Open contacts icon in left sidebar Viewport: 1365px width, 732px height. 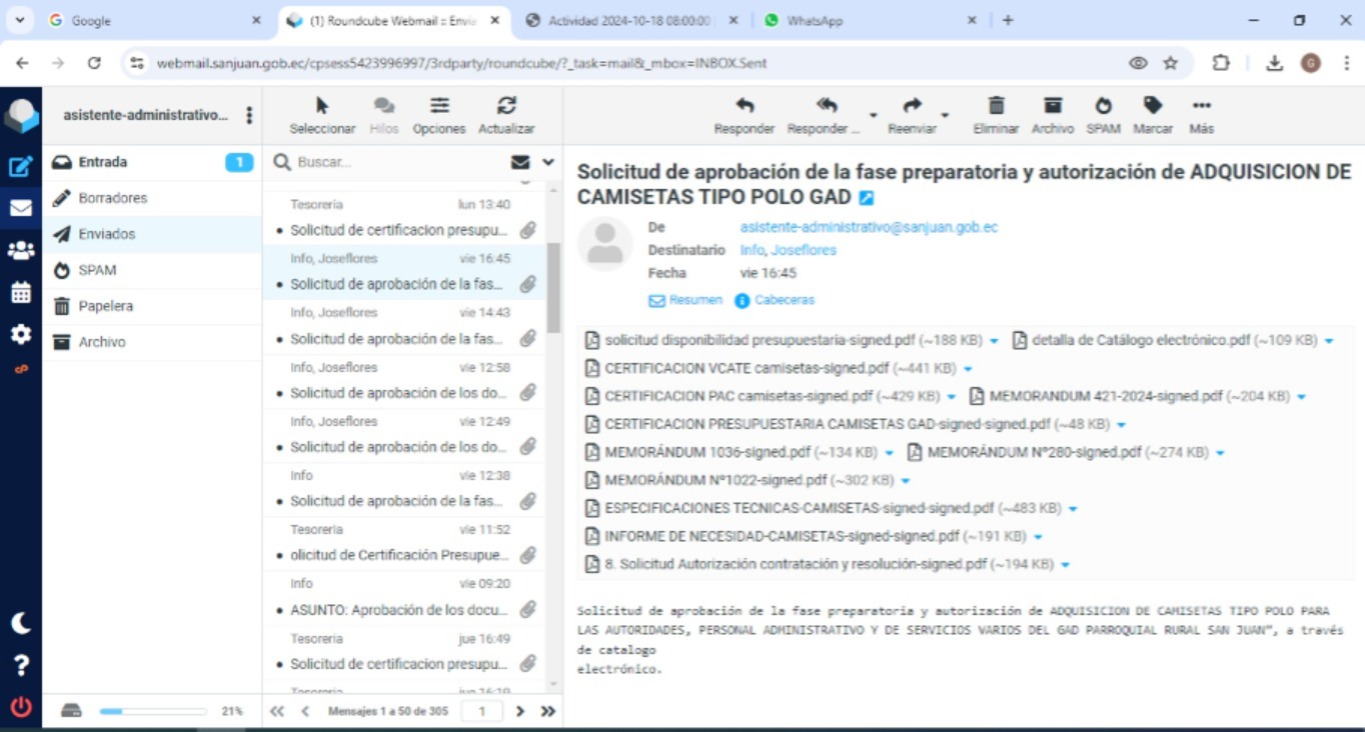[x=20, y=251]
